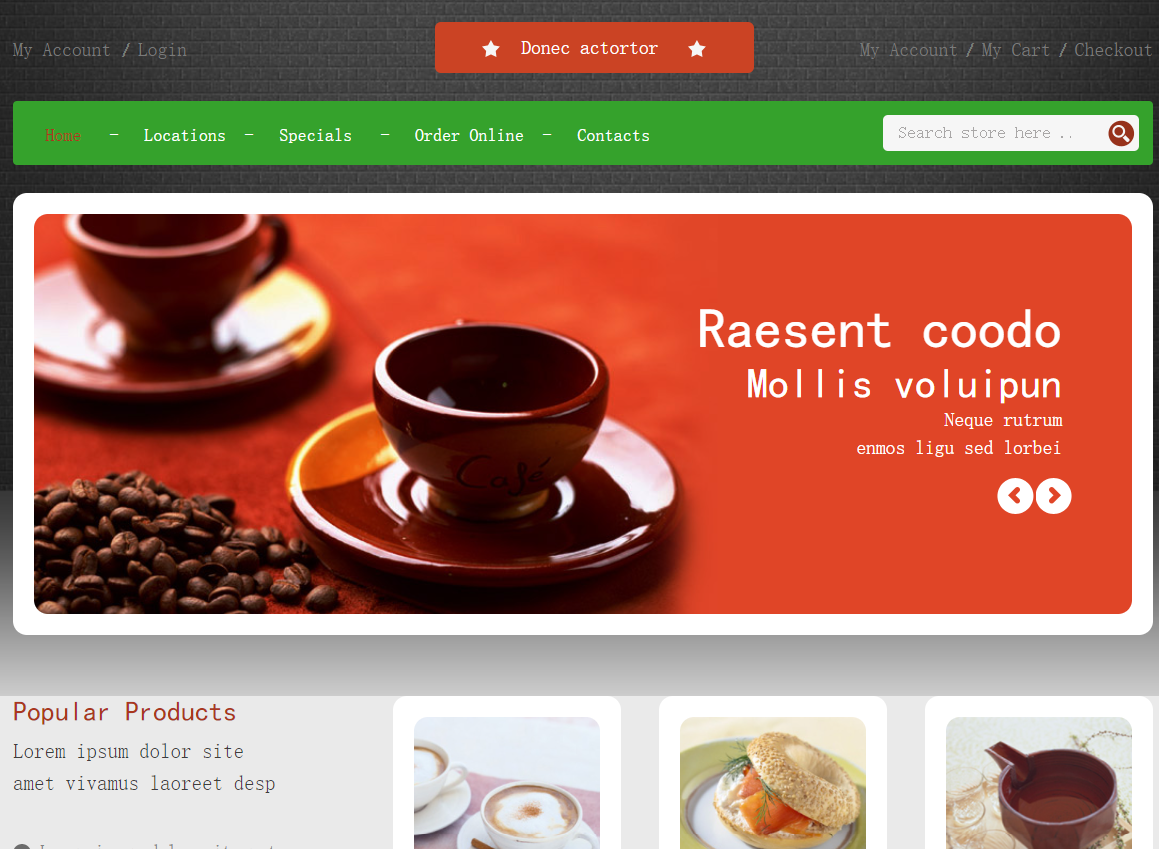The width and height of the screenshot is (1159, 849).
Task: Click the Checkout link
Action: 1112,50
